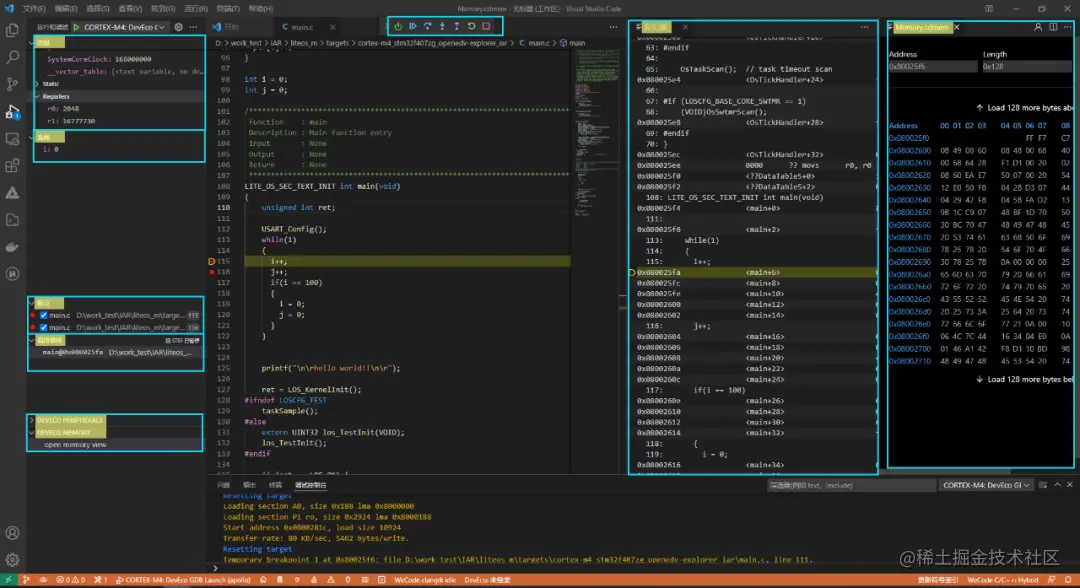Image resolution: width=1080 pixels, height=588 pixels.
Task: Open the Manage gear in activity bar
Action: 12,560
